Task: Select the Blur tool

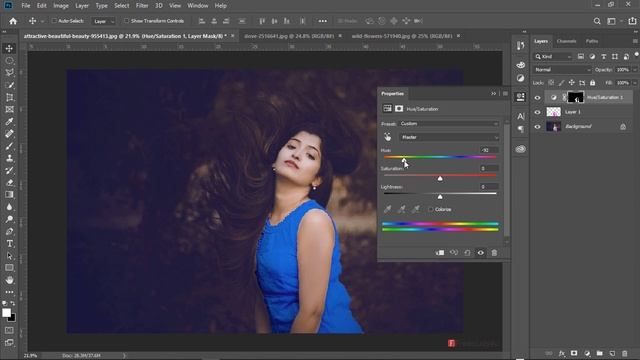Action: pyautogui.click(x=9, y=207)
